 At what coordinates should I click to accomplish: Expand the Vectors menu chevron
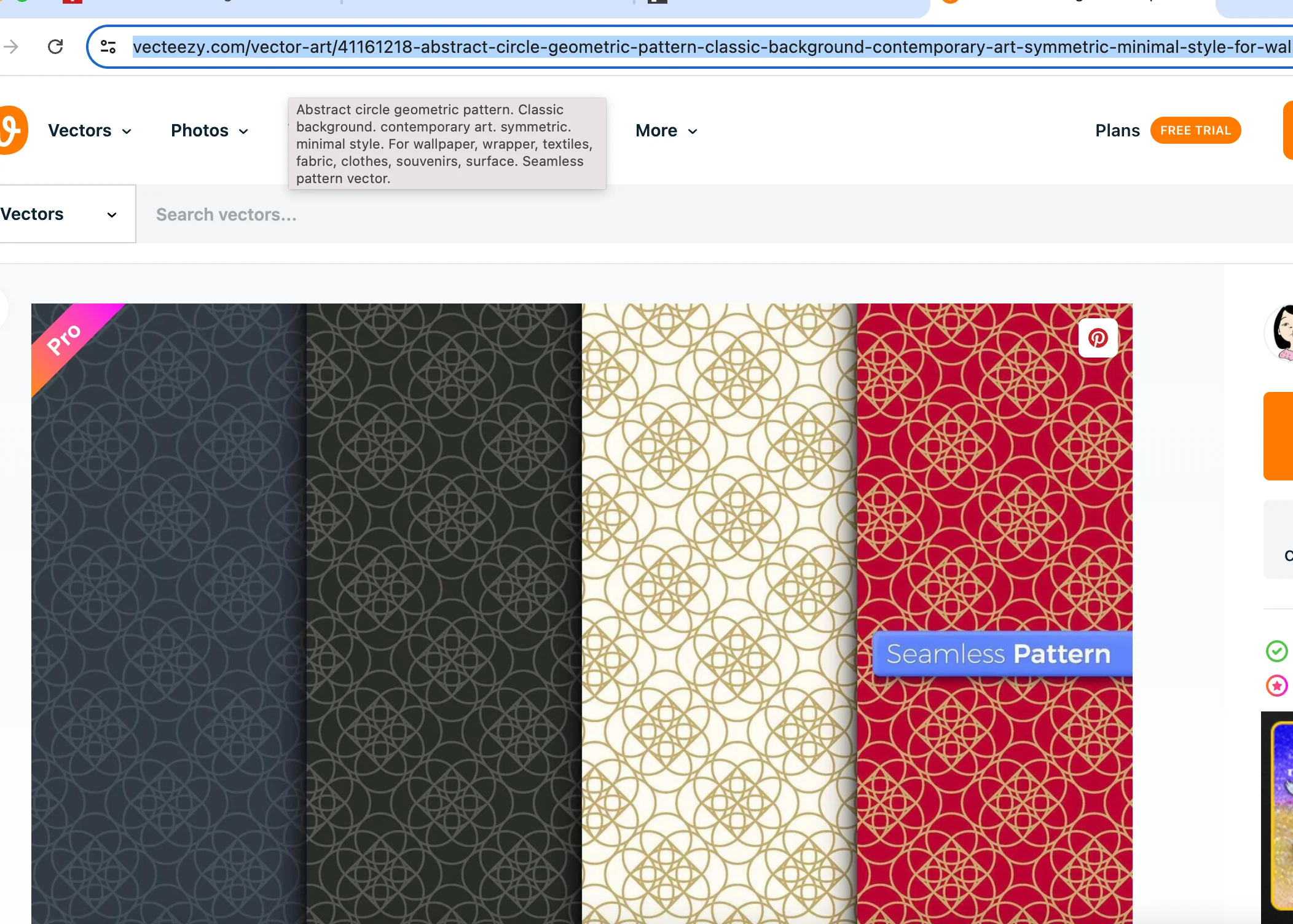(x=127, y=131)
